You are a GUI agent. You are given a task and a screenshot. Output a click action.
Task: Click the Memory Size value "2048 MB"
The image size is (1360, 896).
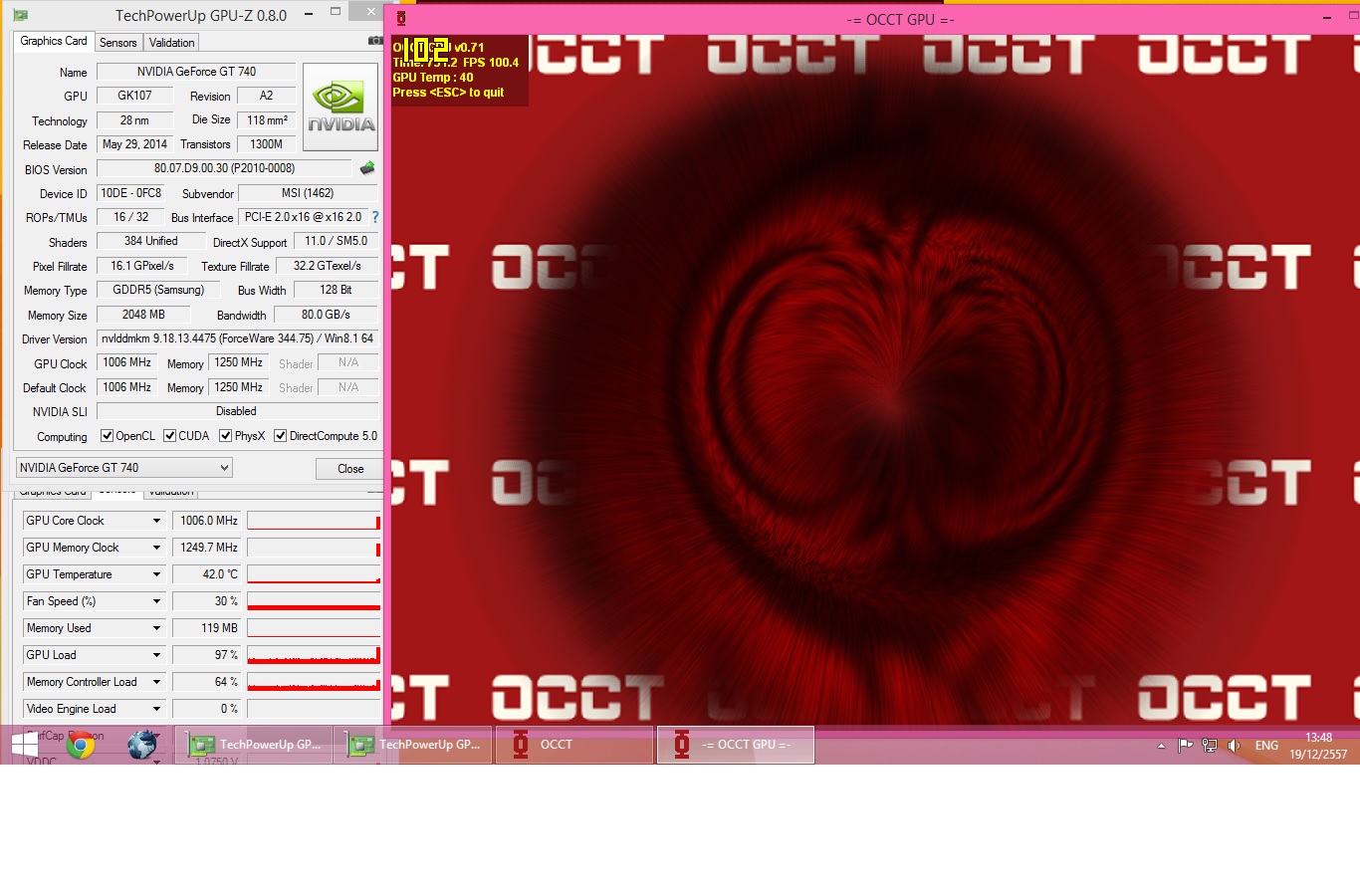(143, 315)
